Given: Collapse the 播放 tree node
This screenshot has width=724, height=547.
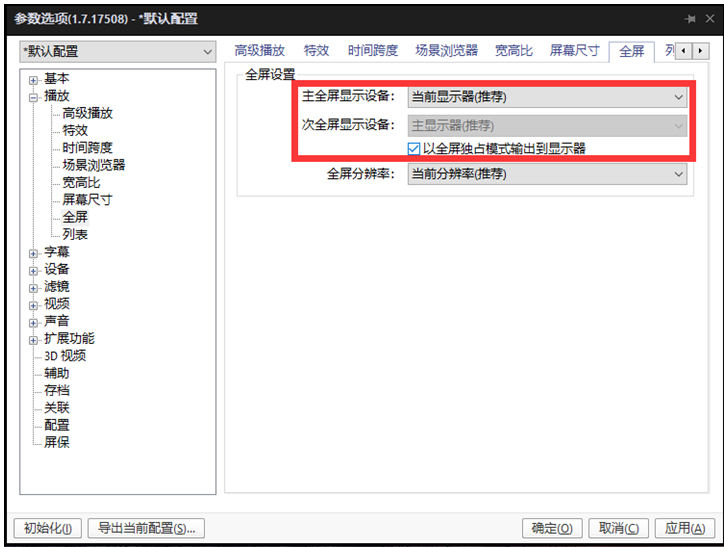Looking at the screenshot, I should coord(34,97).
